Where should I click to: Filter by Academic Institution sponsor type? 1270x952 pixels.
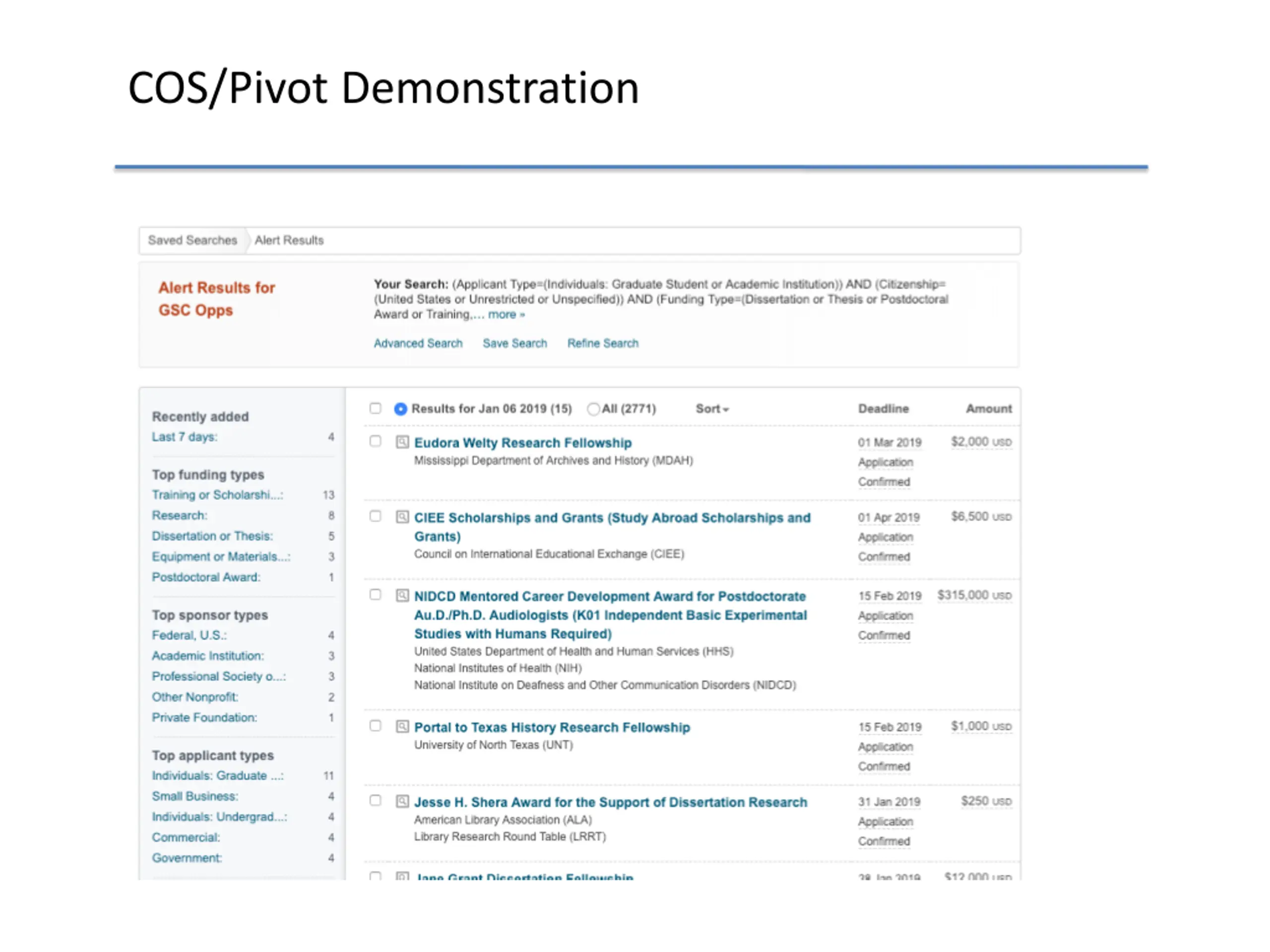tap(208, 656)
